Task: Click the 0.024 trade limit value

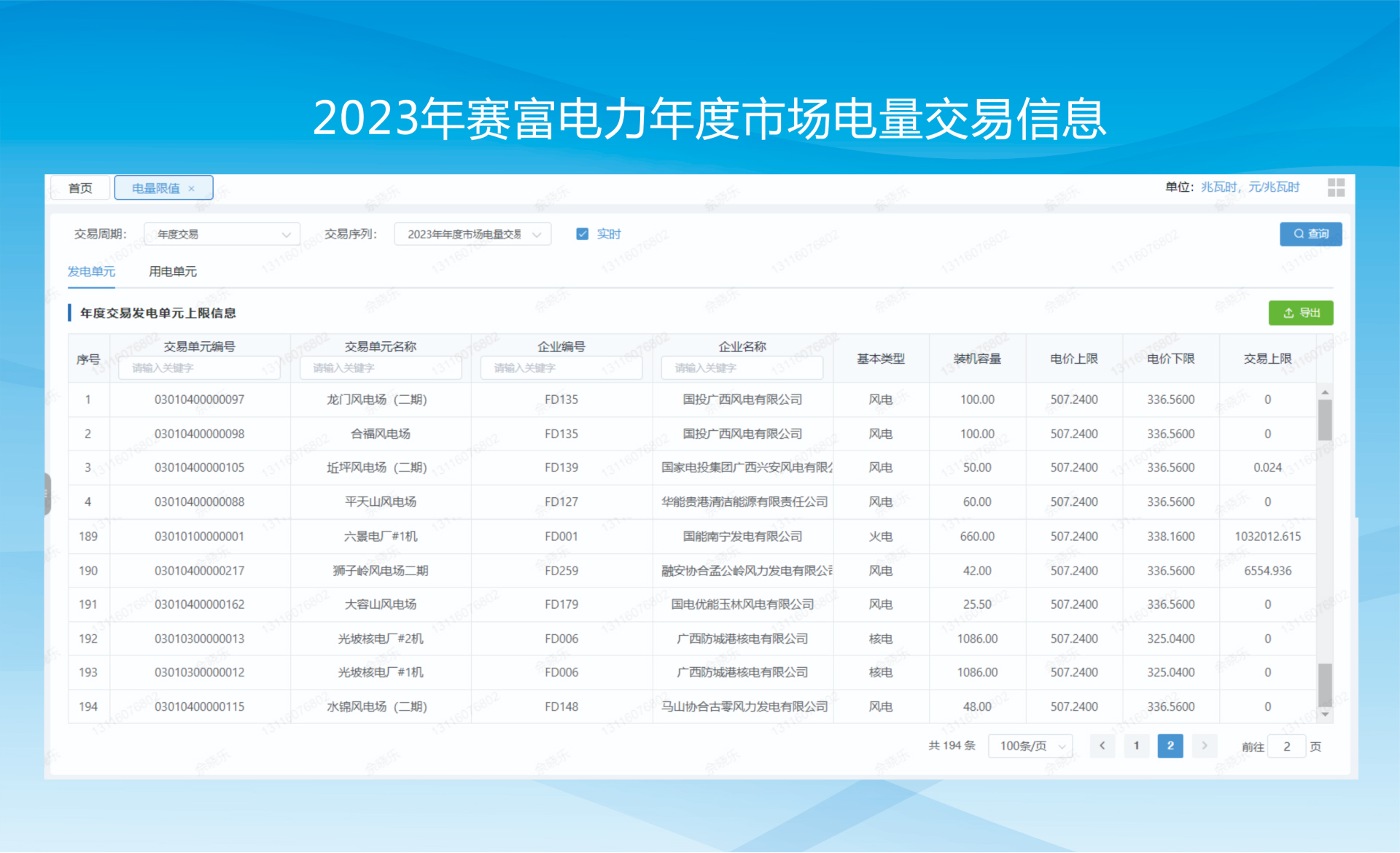Action: 1267,467
